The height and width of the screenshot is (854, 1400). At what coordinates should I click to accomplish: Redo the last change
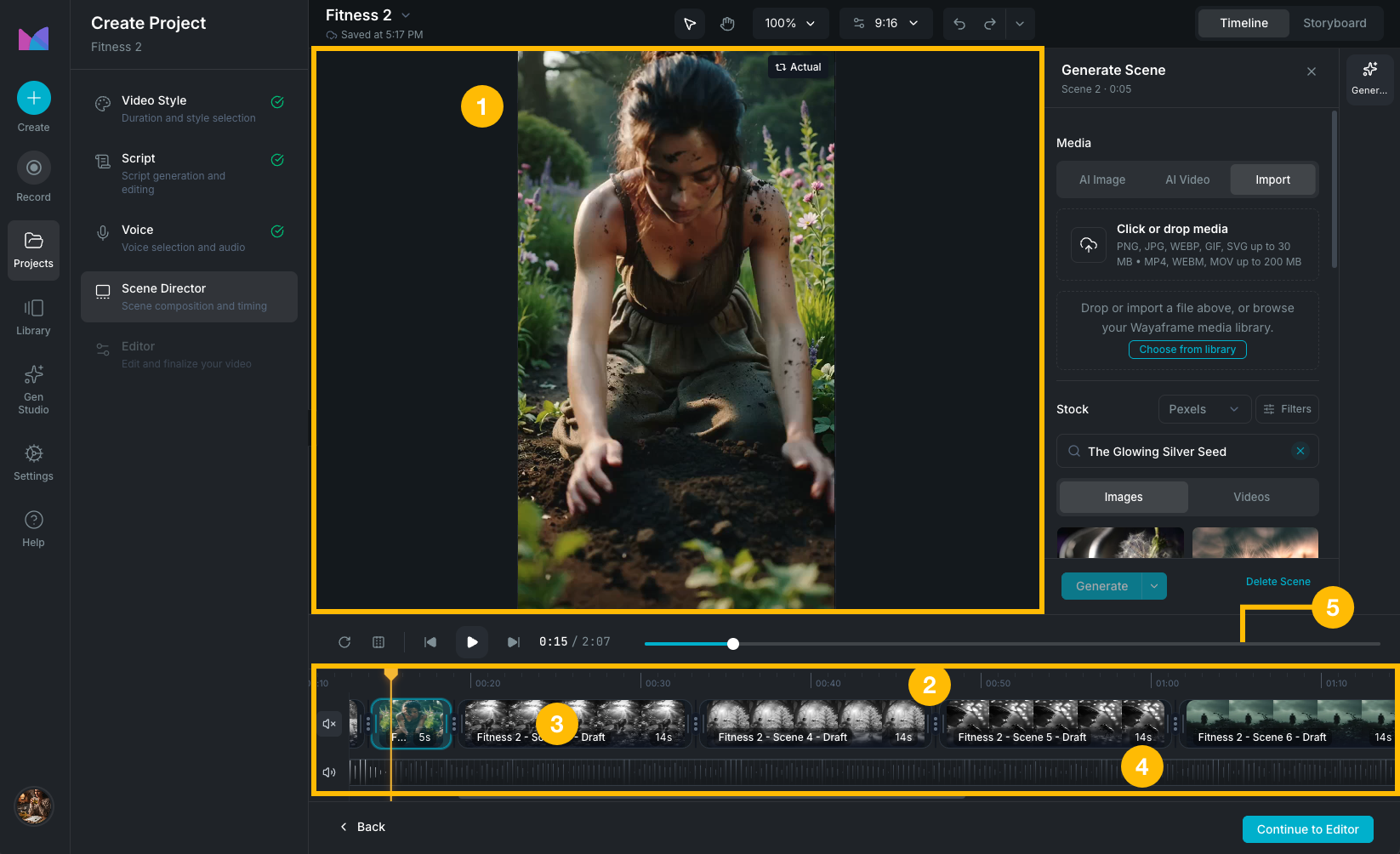(989, 23)
